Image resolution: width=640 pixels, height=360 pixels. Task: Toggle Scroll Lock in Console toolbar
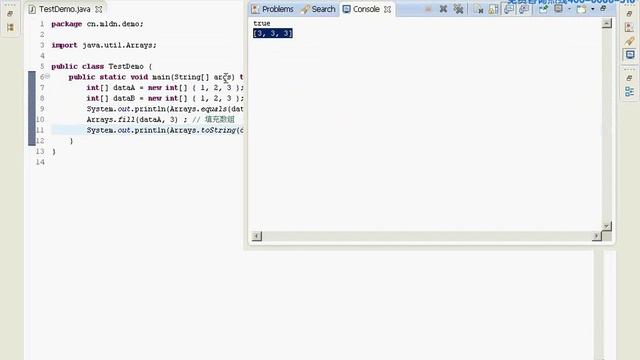pyautogui.click(x=493, y=9)
